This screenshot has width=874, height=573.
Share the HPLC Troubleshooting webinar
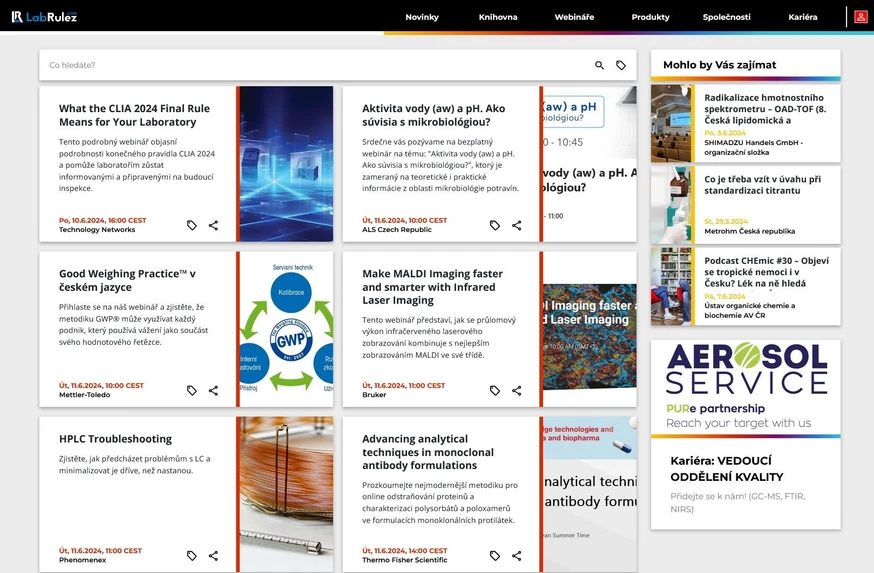[213, 555]
